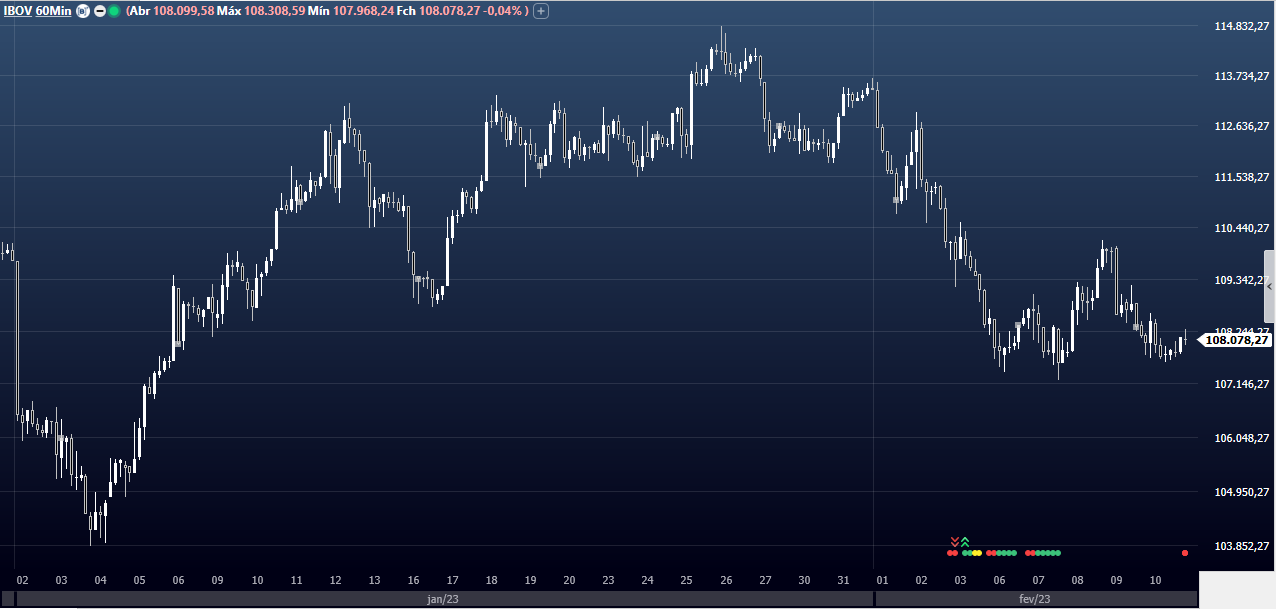This screenshot has width=1276, height=609.
Task: Open the IBOV symbol selector
Action: (17, 11)
